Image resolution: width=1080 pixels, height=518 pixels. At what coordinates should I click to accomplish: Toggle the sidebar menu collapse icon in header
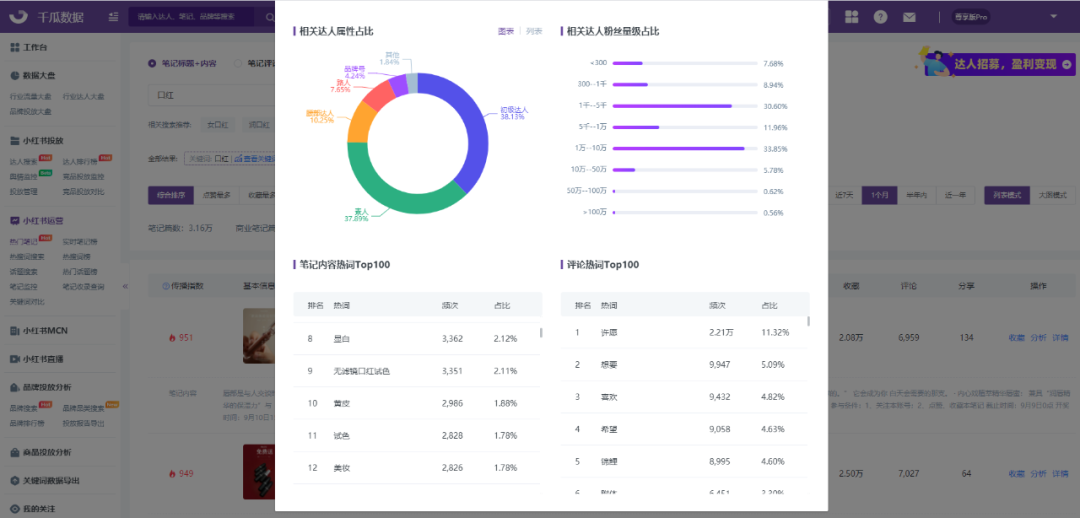pyautogui.click(x=114, y=17)
